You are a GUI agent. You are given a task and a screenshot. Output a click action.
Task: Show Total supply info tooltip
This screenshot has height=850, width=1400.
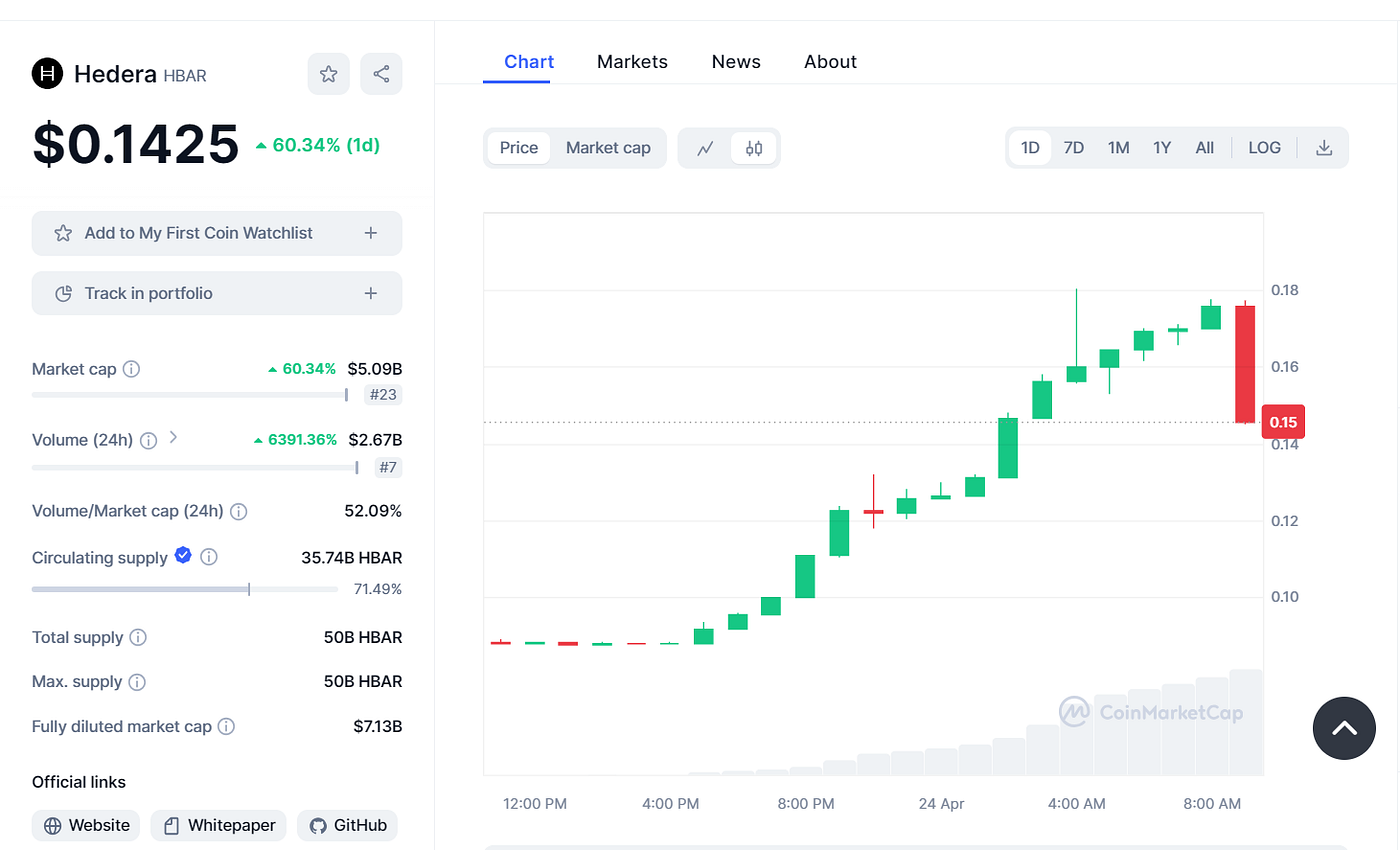click(139, 638)
